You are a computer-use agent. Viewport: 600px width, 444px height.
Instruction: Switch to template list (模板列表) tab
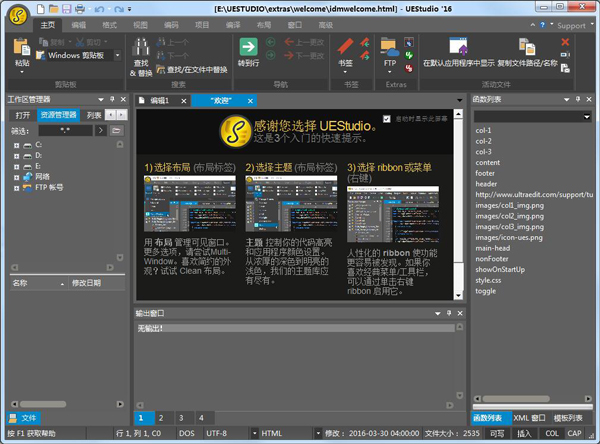click(568, 418)
